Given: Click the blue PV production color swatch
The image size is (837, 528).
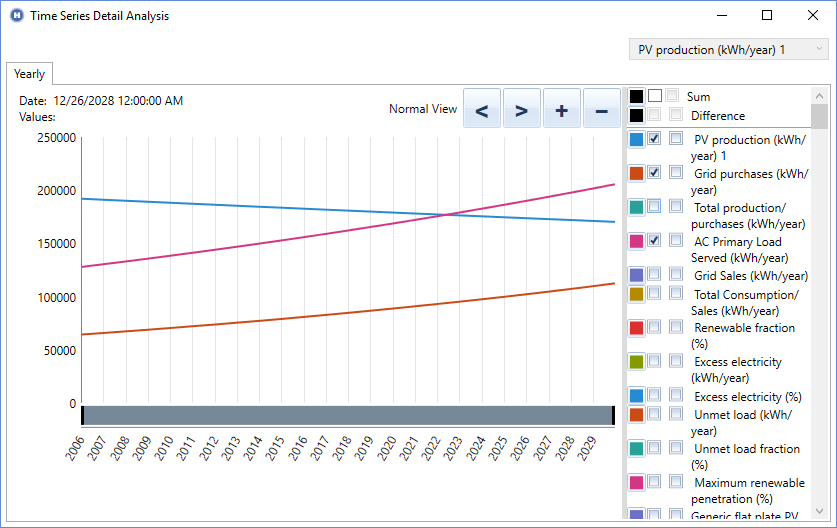Looking at the screenshot, I should click(x=636, y=139).
